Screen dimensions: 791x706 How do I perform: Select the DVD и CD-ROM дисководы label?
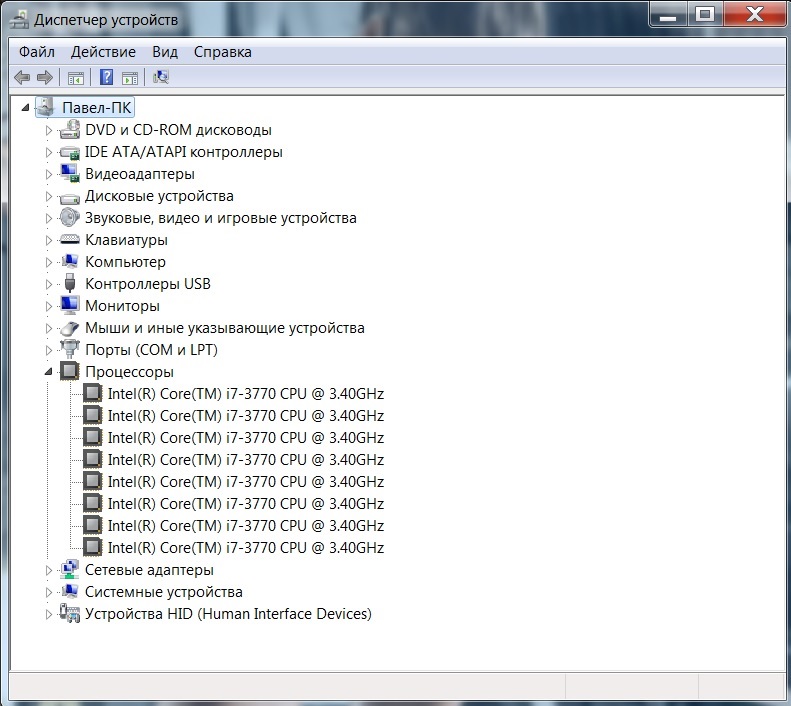tap(178, 130)
